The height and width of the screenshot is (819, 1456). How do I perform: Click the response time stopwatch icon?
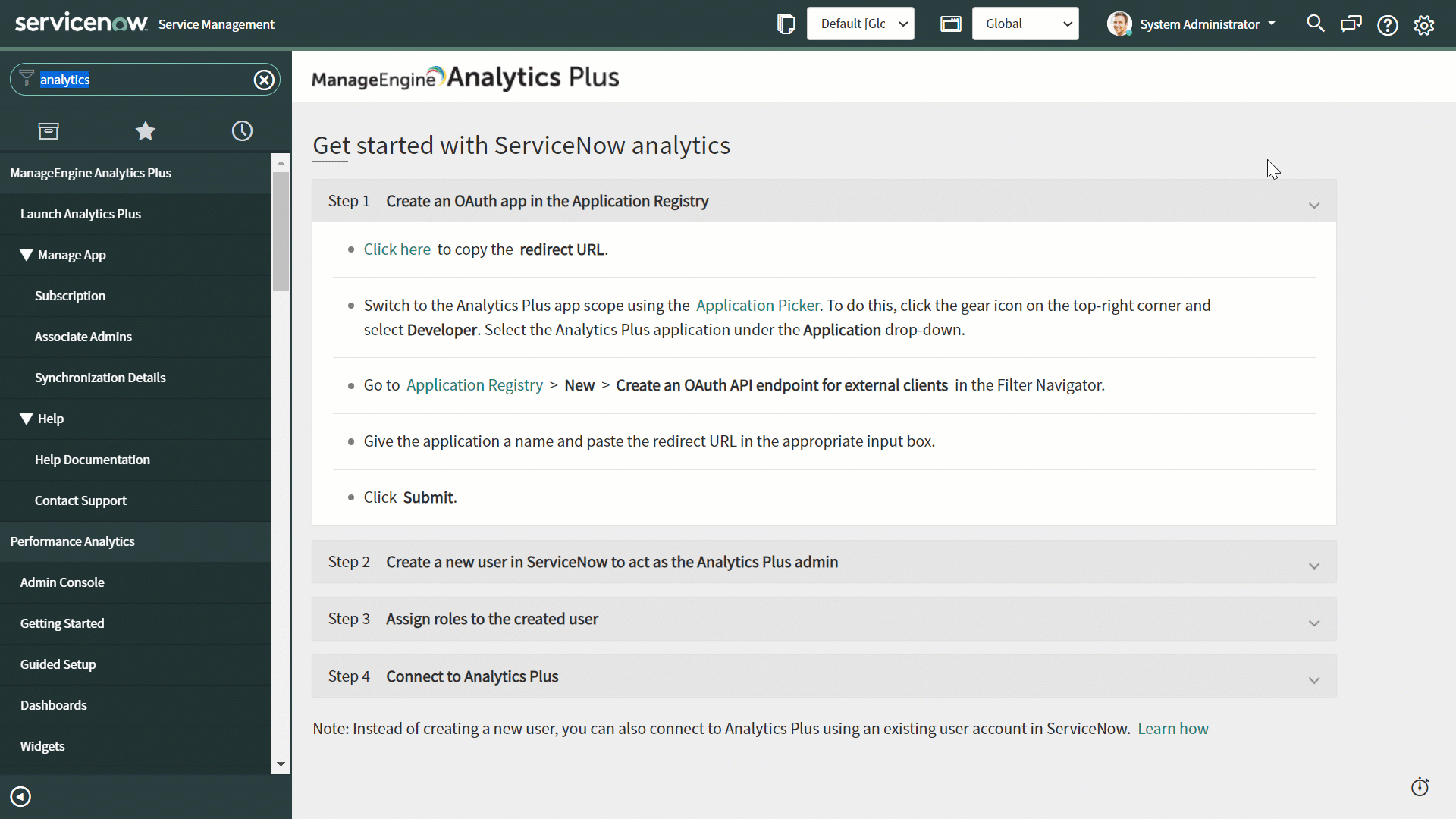coord(1420,787)
